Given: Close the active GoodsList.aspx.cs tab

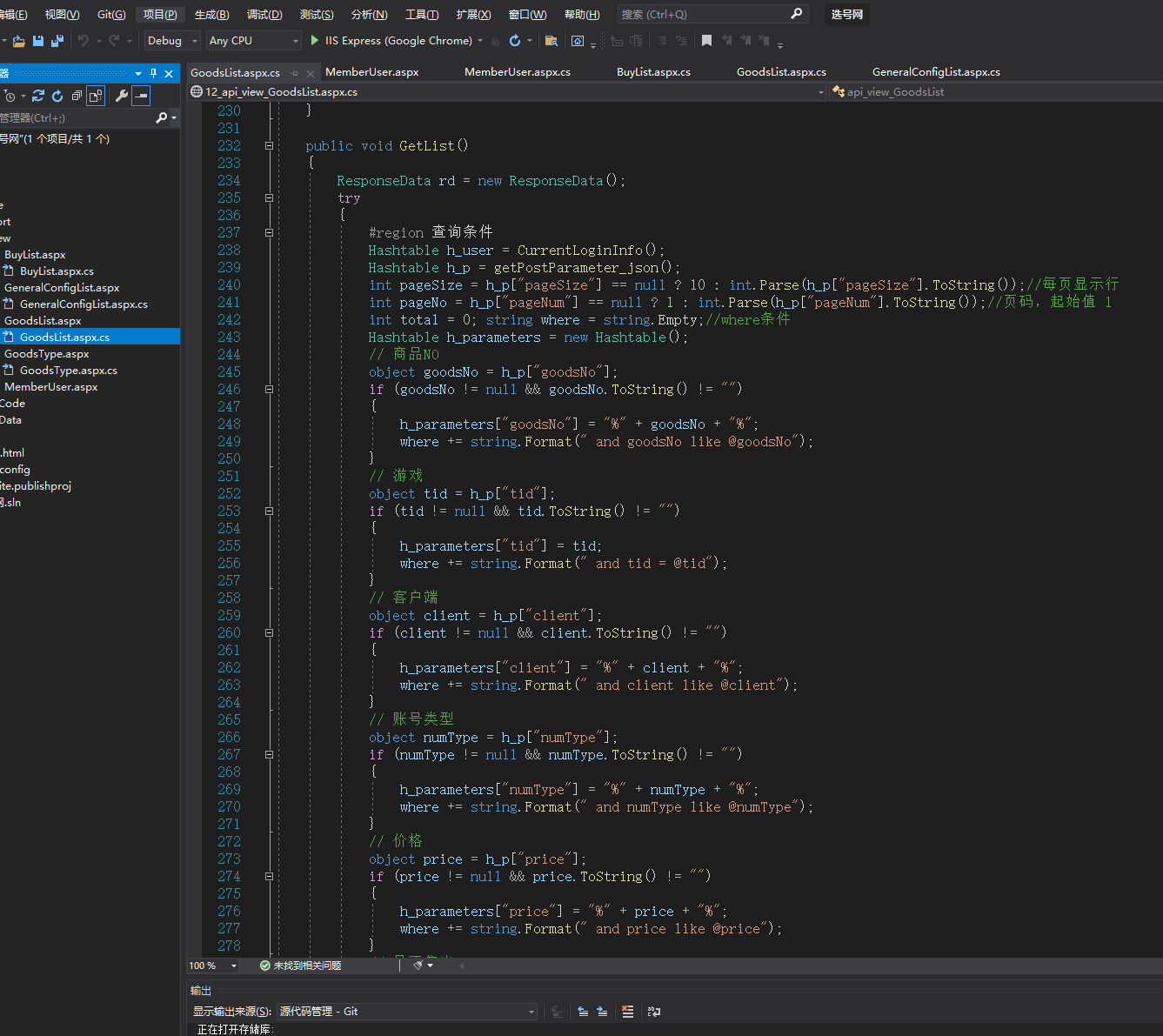Looking at the screenshot, I should [x=311, y=73].
